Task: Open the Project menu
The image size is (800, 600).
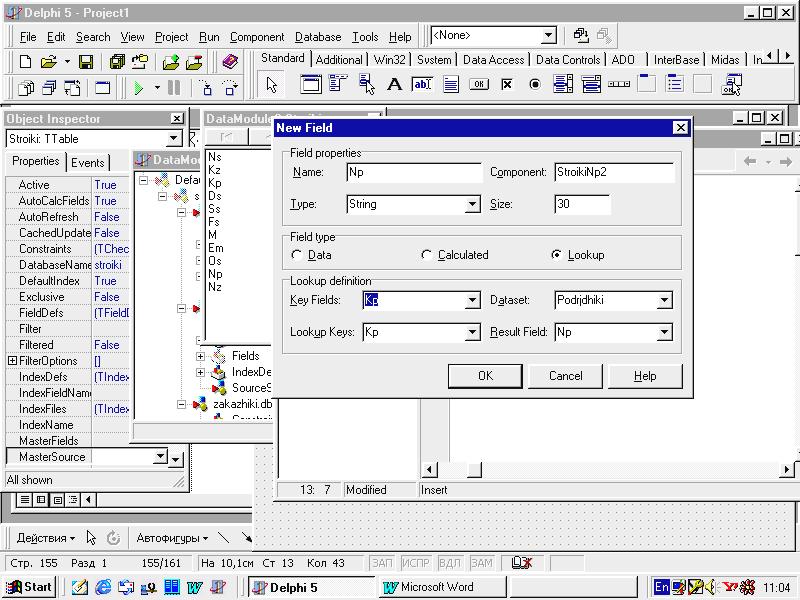Action: pos(171,37)
